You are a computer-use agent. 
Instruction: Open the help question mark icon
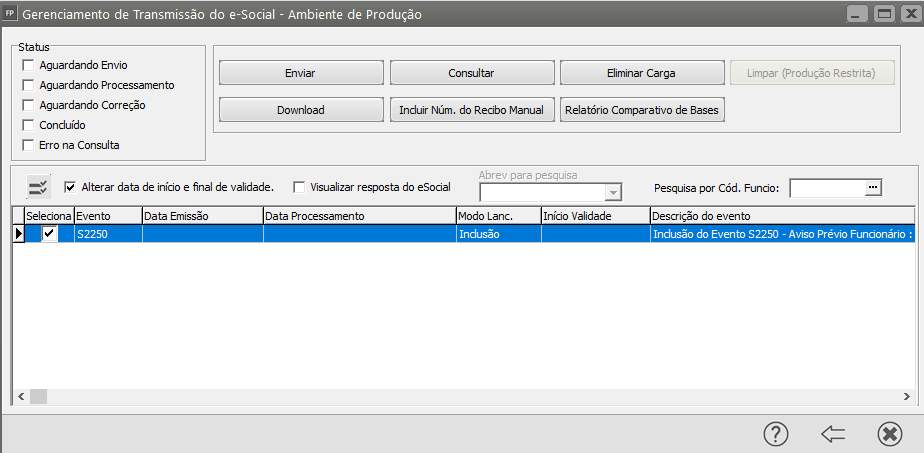click(x=776, y=434)
